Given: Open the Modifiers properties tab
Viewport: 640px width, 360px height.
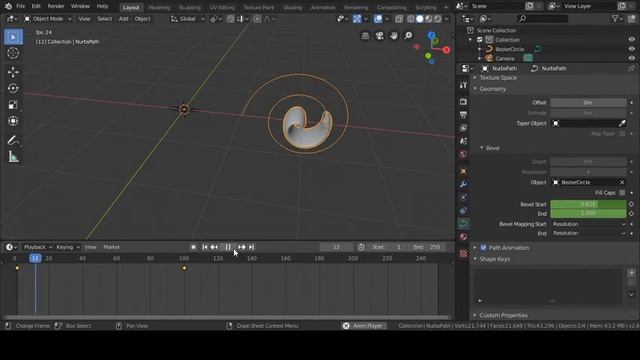Looking at the screenshot, I should coord(463,184).
